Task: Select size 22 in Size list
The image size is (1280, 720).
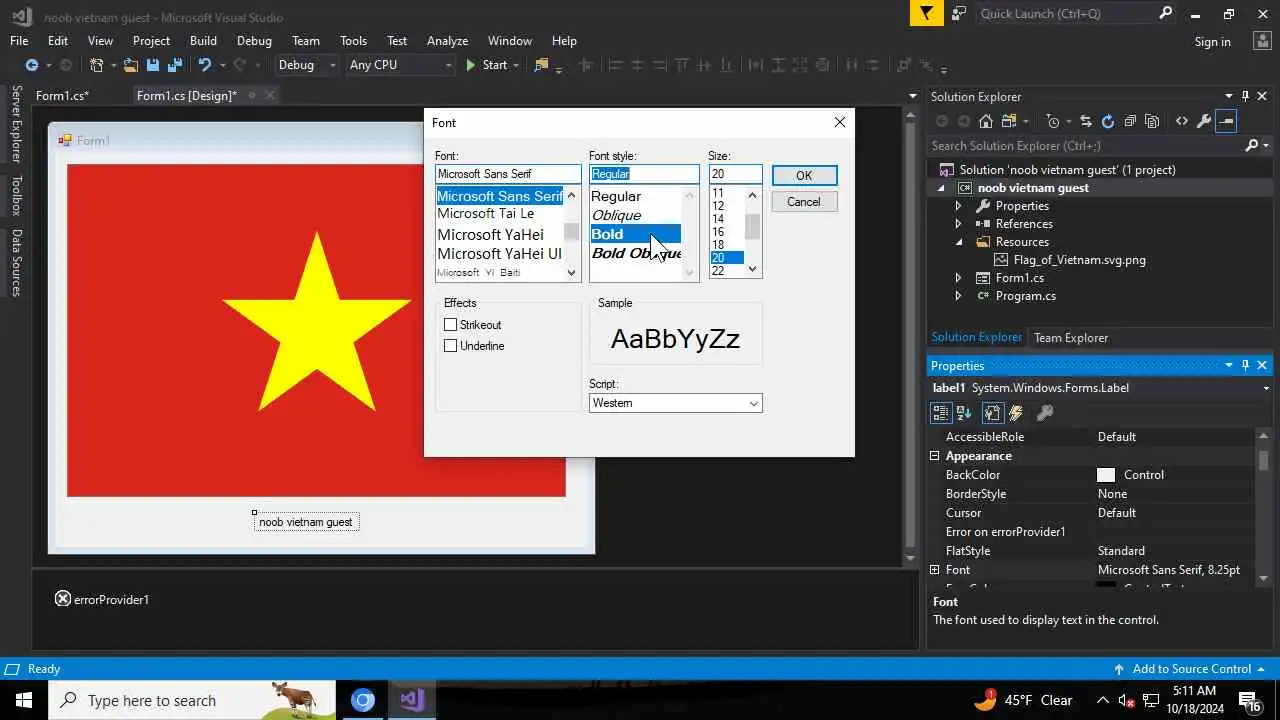Action: [726, 271]
